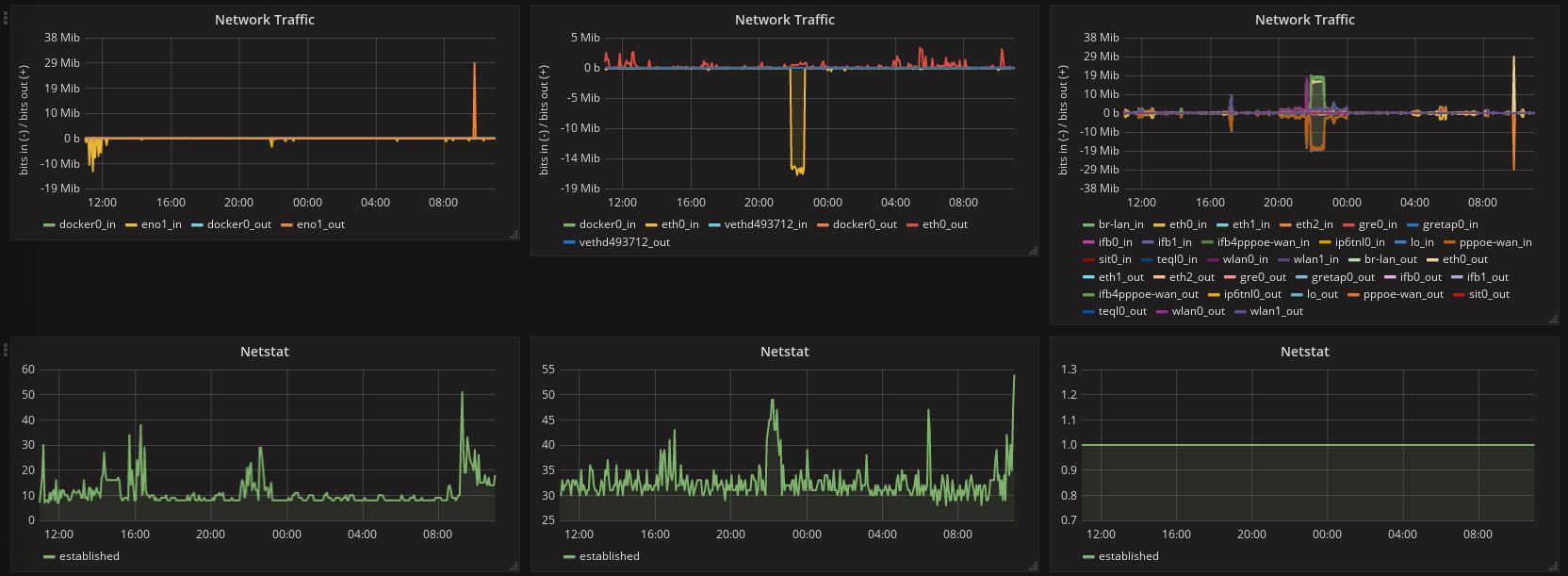Click the top row drag handle icon
Viewport: 1568px width, 576px height.
click(x=6, y=17)
